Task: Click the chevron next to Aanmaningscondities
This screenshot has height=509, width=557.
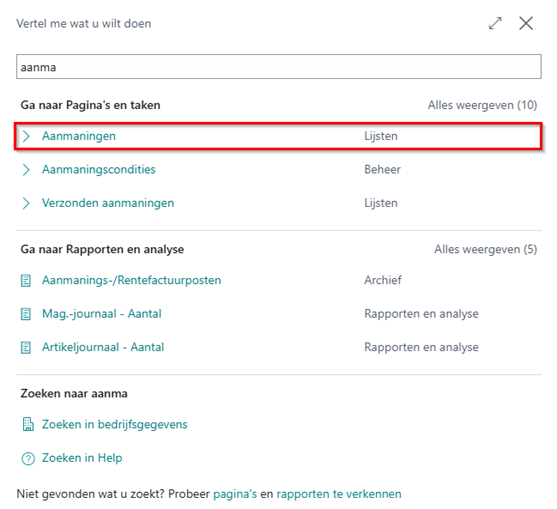Action: [26, 170]
